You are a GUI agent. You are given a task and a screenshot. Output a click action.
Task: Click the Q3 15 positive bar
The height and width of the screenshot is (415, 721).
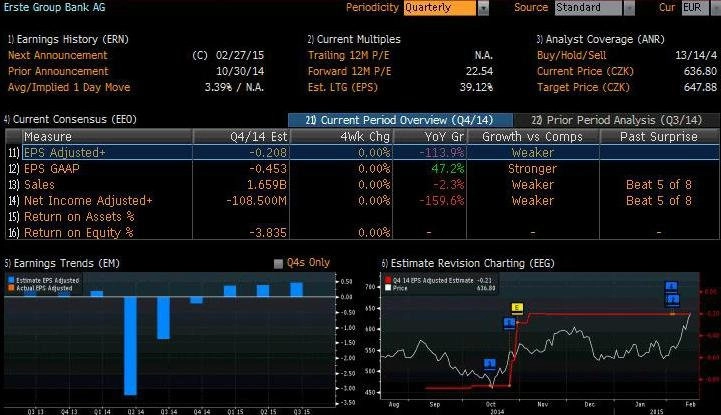click(297, 290)
